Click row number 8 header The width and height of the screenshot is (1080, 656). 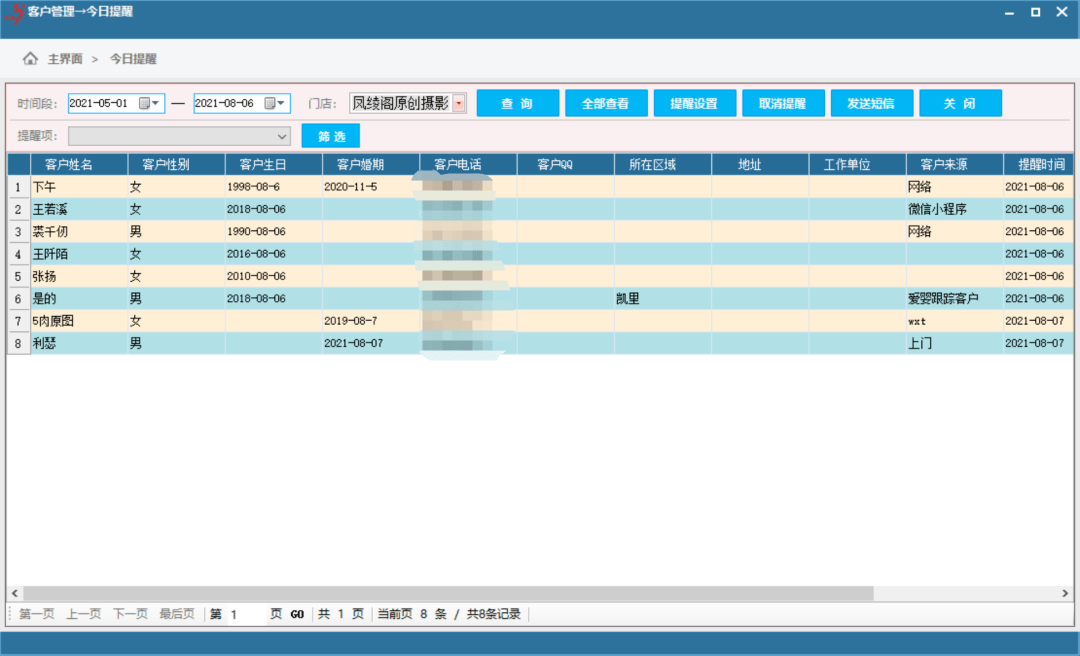coord(19,343)
